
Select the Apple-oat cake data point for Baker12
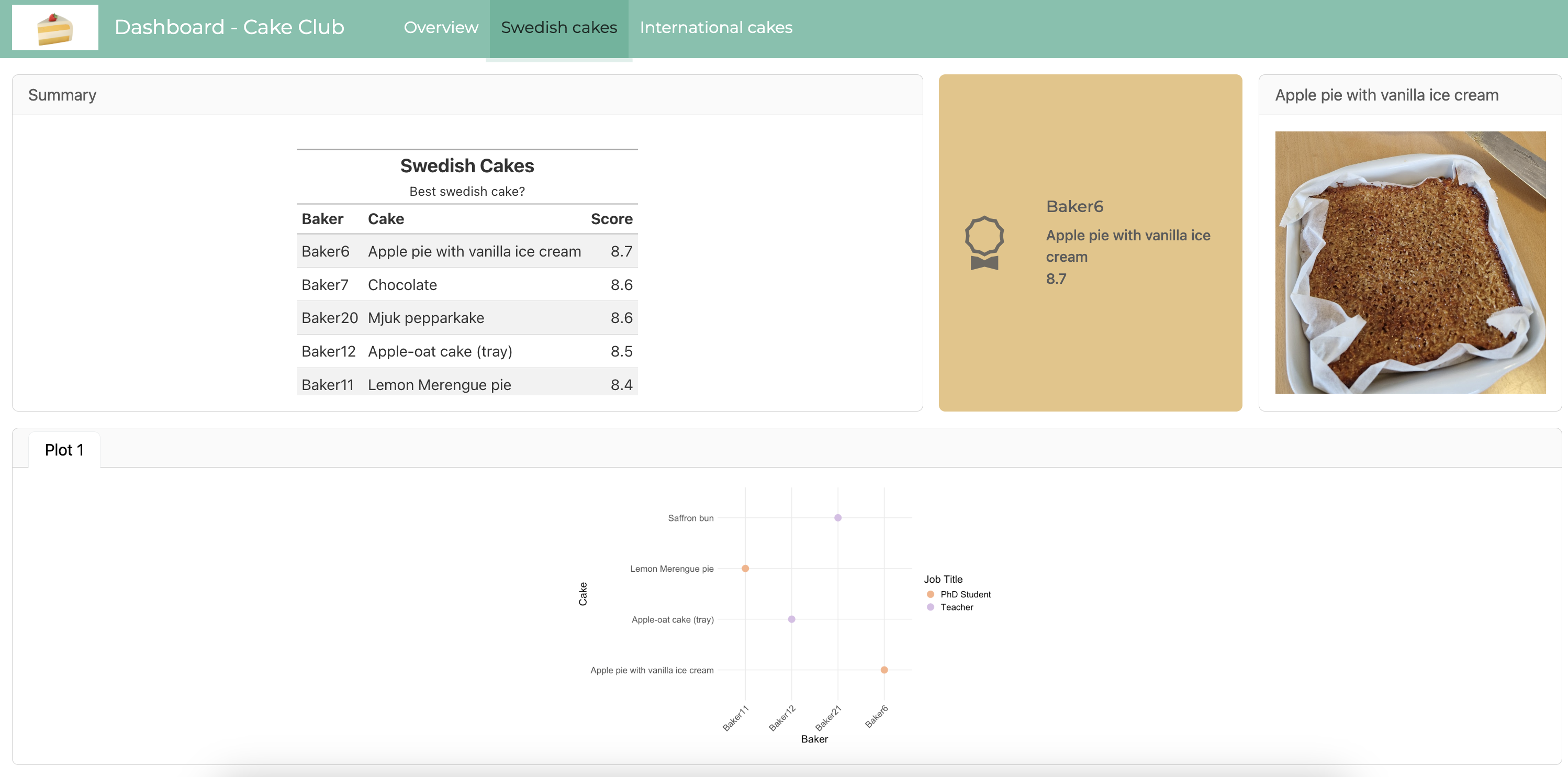click(x=791, y=619)
